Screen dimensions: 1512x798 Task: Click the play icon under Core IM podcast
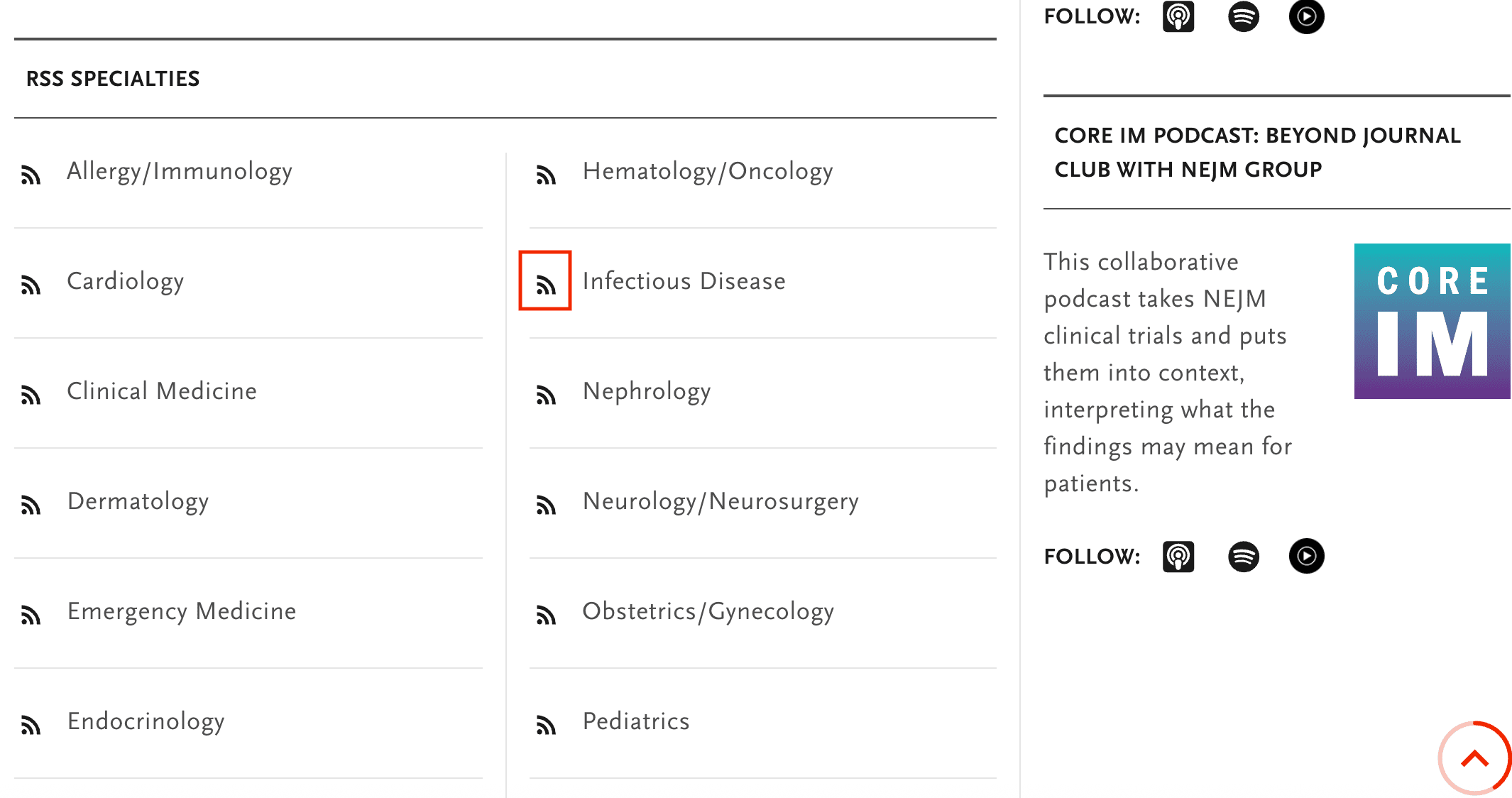point(1306,556)
